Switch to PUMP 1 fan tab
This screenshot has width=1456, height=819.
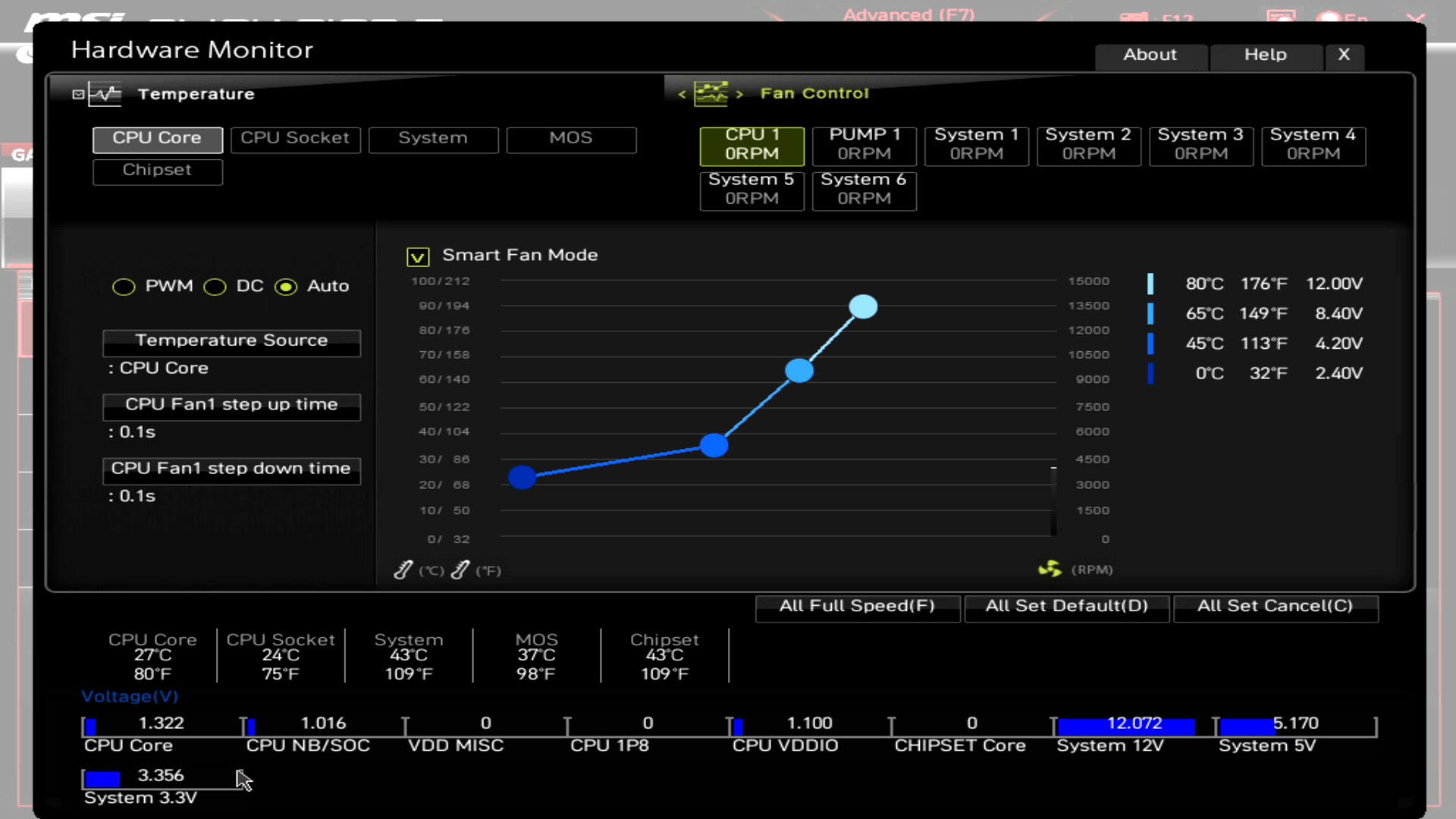(x=864, y=144)
